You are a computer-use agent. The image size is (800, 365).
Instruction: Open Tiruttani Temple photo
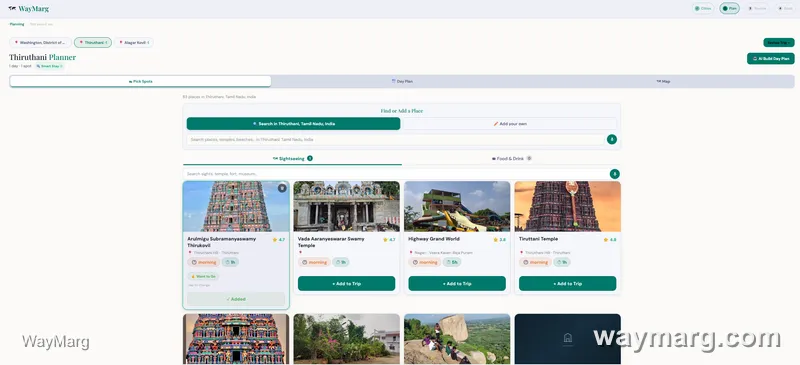click(x=567, y=206)
